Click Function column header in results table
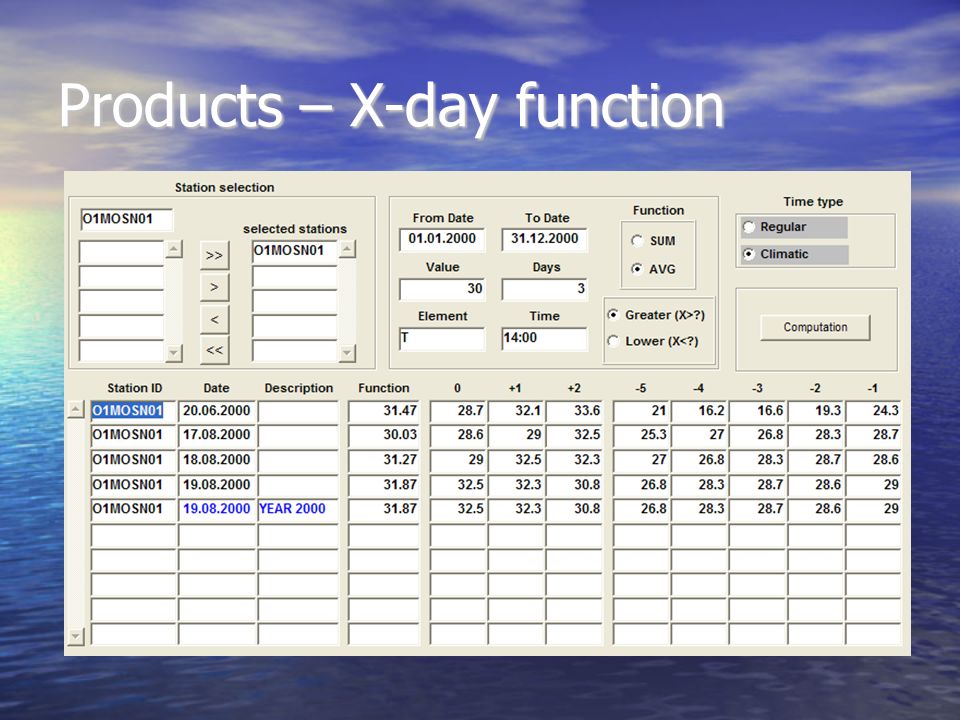Screen dimensions: 960x720 click(x=384, y=388)
